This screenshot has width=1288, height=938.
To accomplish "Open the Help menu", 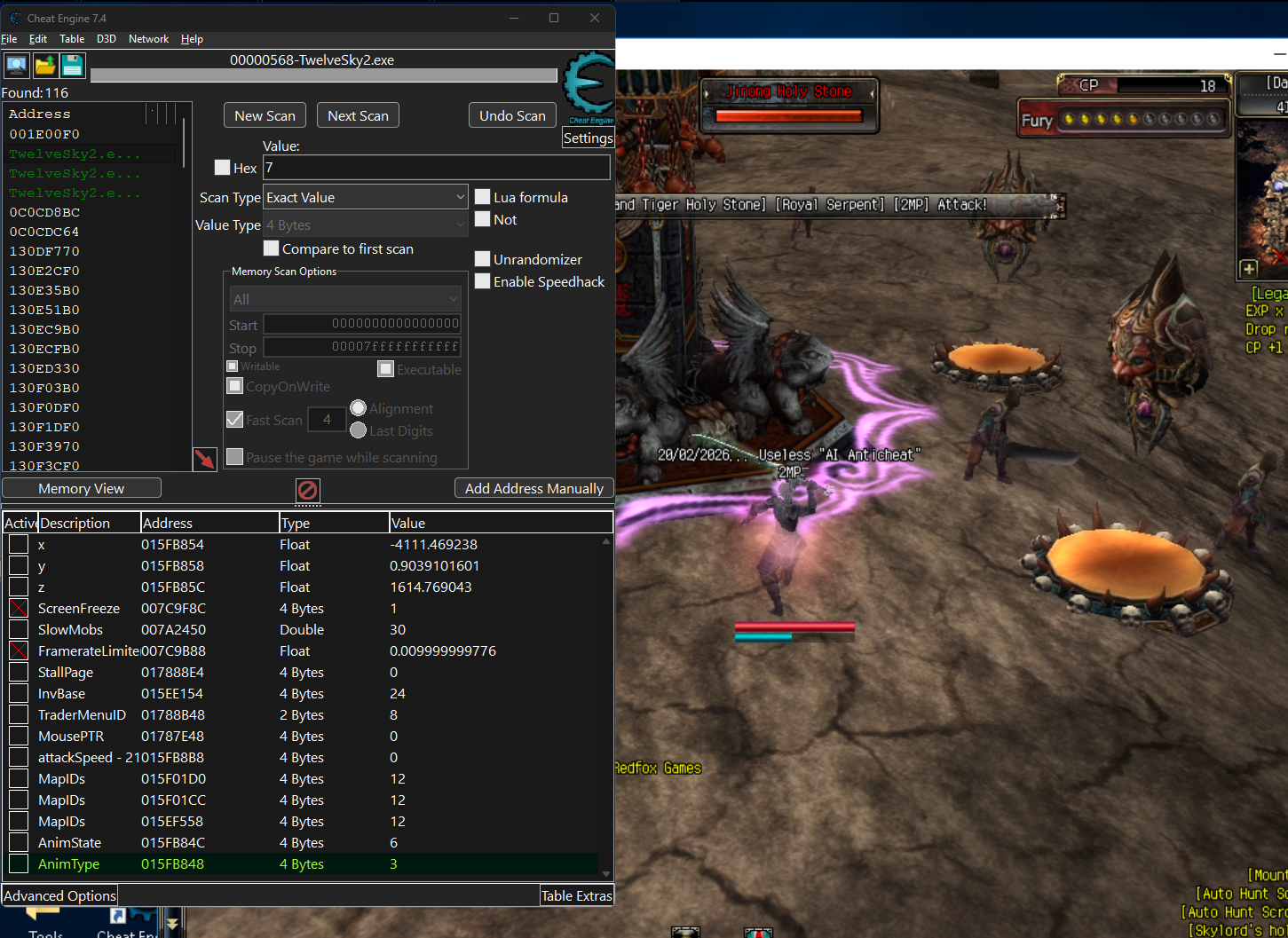I will click(192, 39).
